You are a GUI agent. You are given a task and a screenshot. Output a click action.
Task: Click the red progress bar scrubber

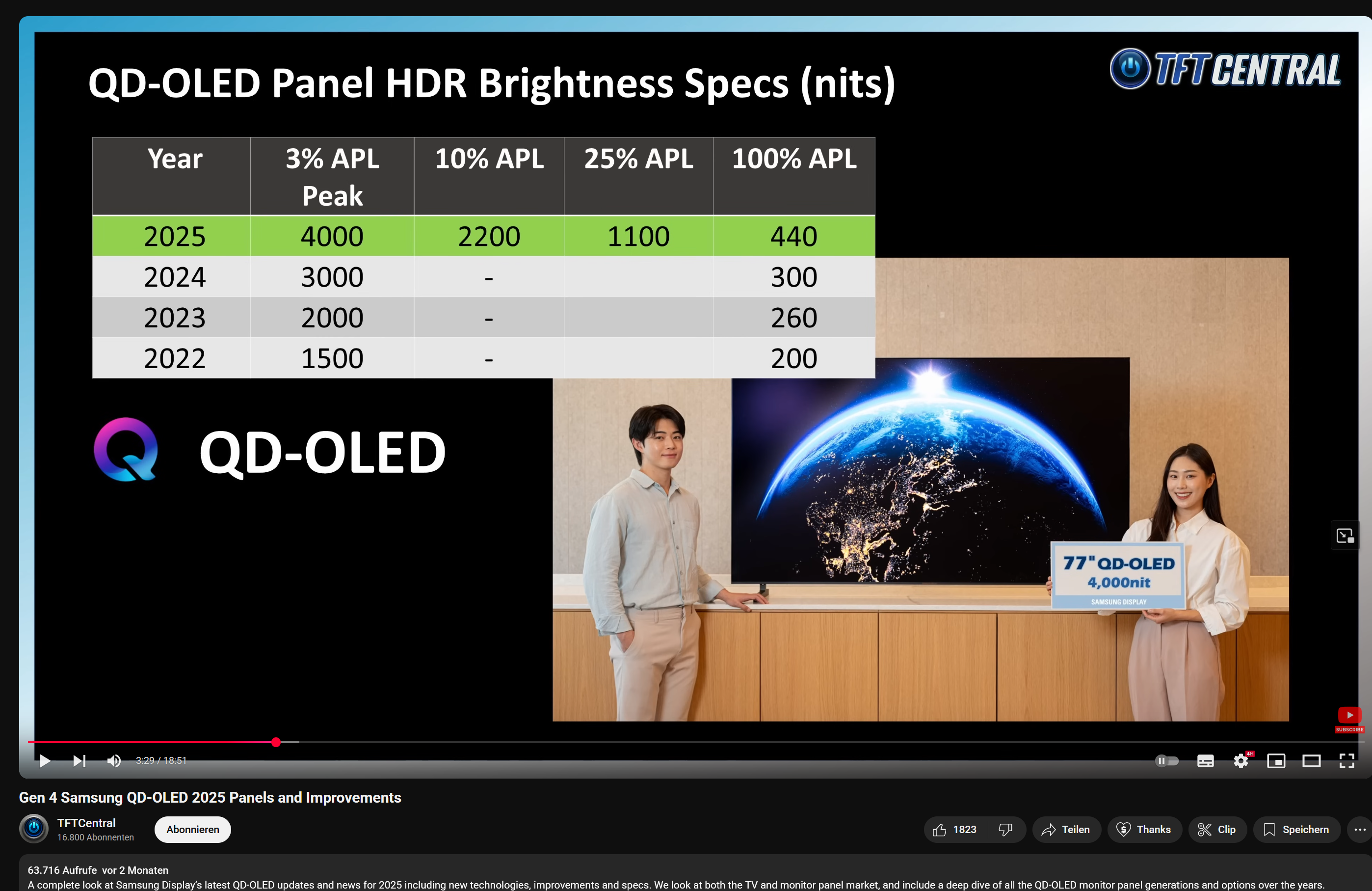pos(276,742)
